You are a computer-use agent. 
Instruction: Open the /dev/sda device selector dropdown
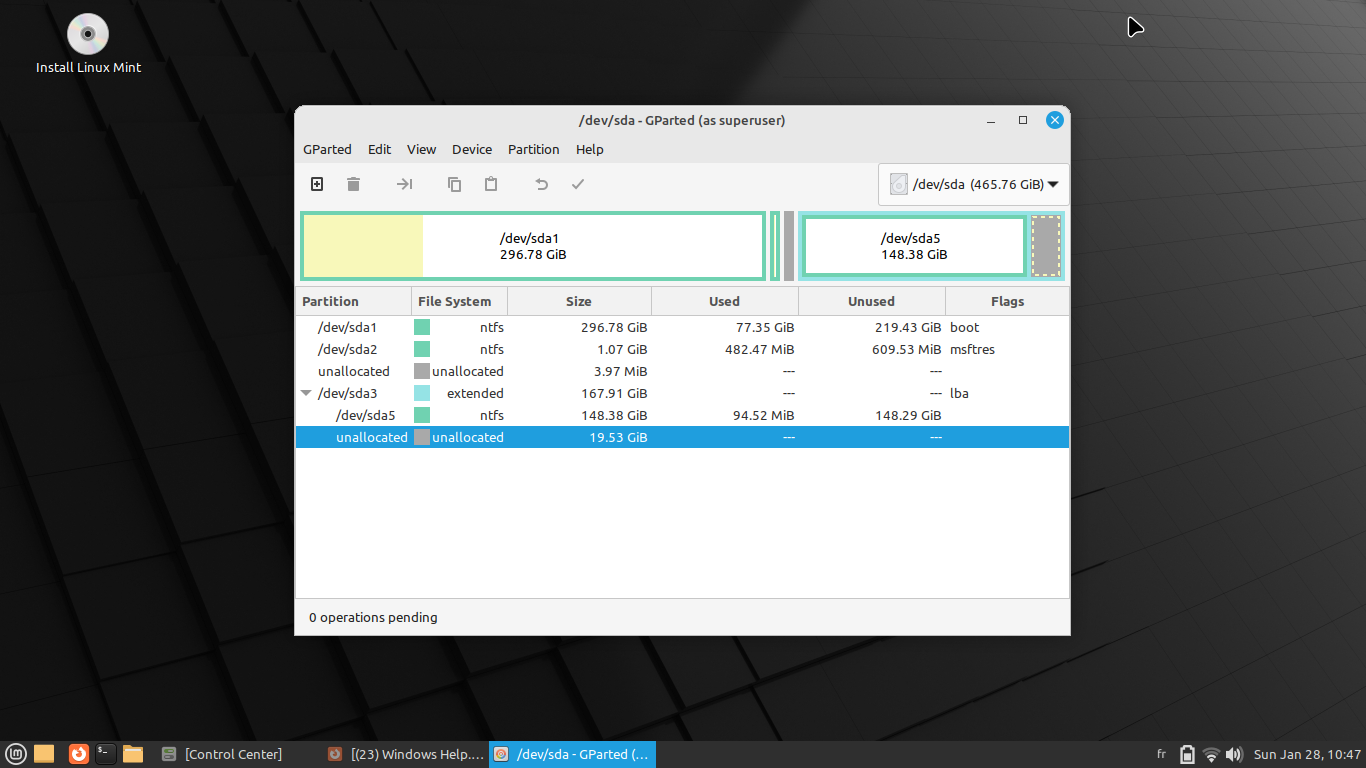coord(974,184)
